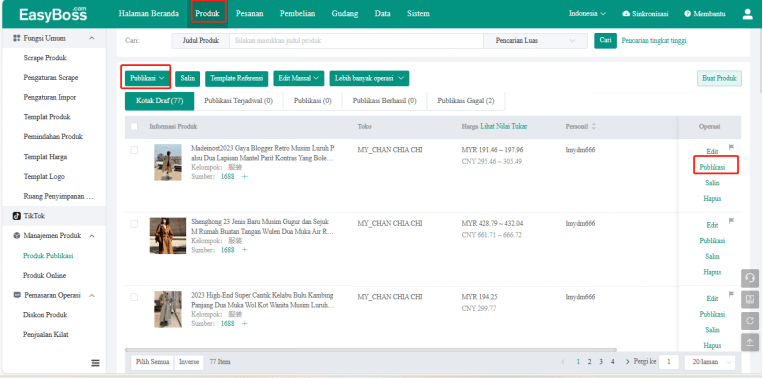Click the TikTok icon in sidebar
This screenshot has width=763, height=378.
(x=17, y=216)
